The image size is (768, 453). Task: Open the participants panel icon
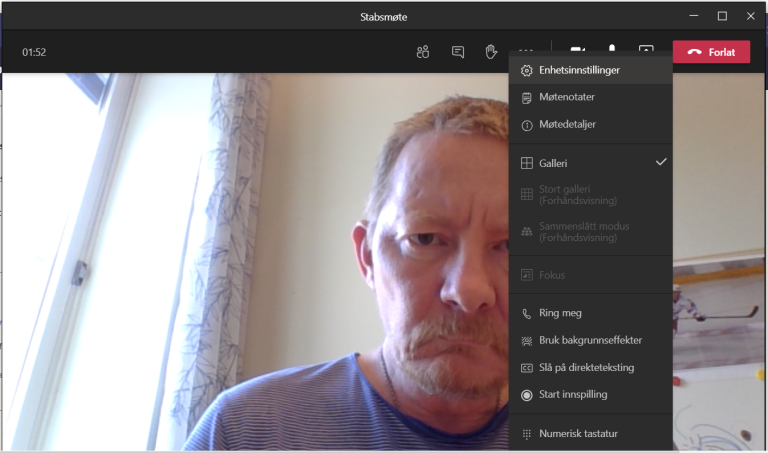coord(423,52)
